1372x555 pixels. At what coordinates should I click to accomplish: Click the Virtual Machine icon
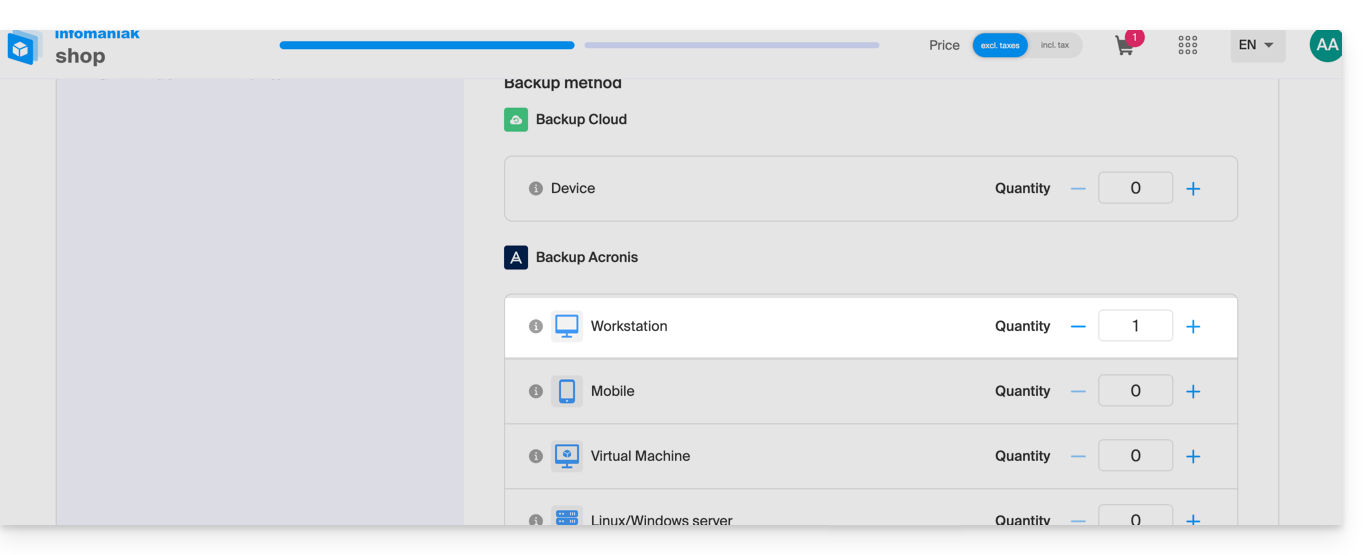566,456
